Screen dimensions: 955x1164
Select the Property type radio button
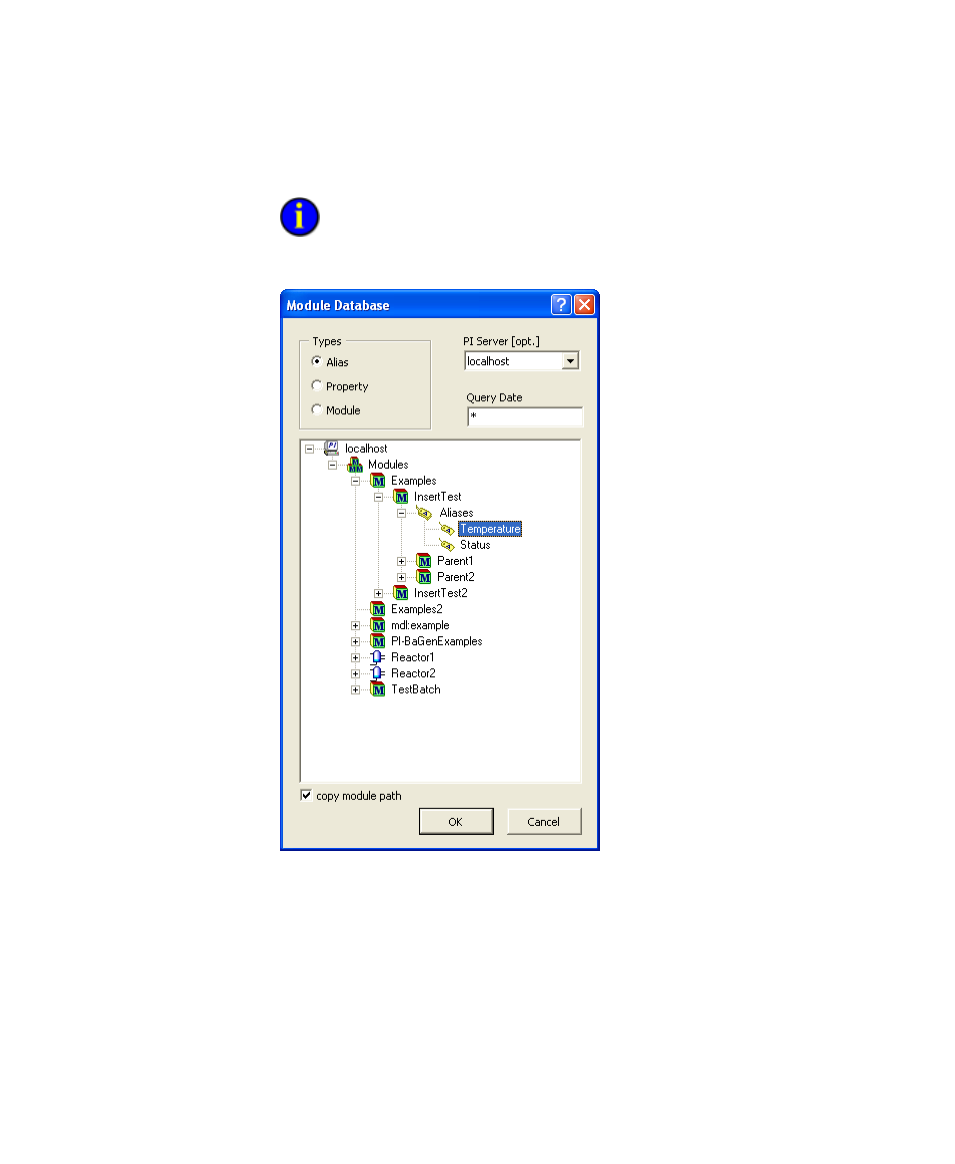pyautogui.click(x=317, y=385)
